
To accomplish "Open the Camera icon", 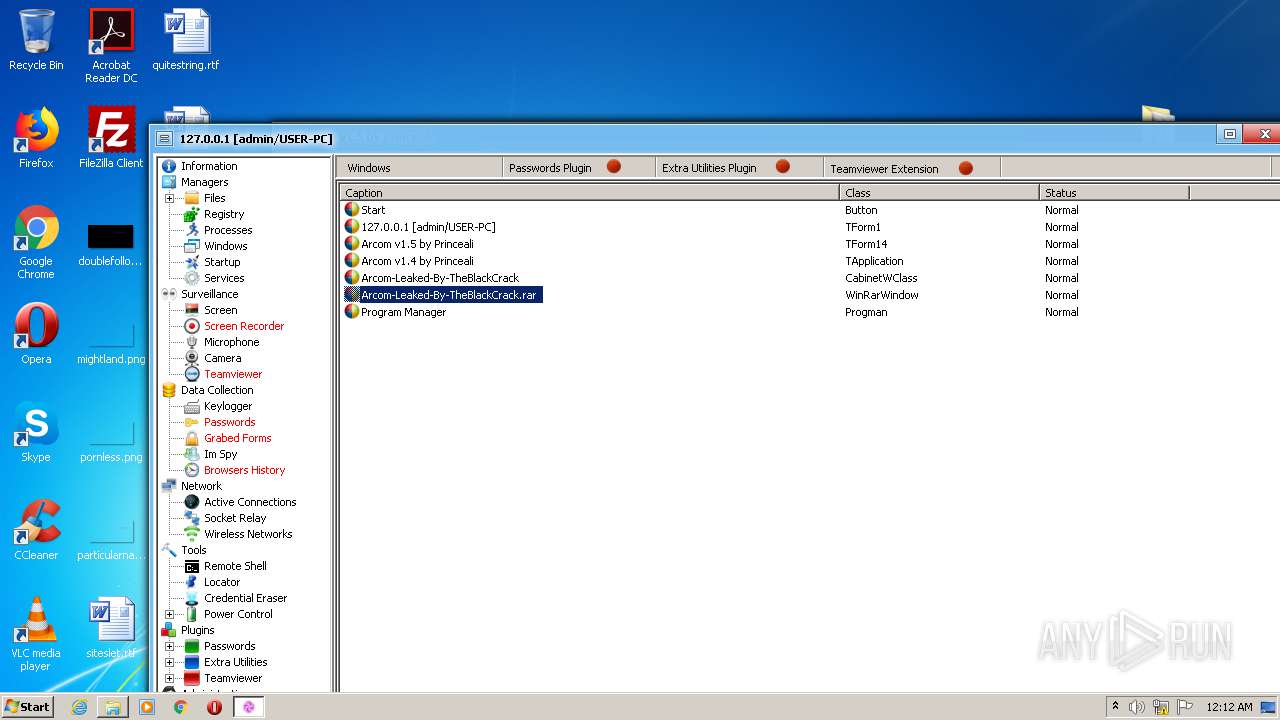I will click(192, 358).
